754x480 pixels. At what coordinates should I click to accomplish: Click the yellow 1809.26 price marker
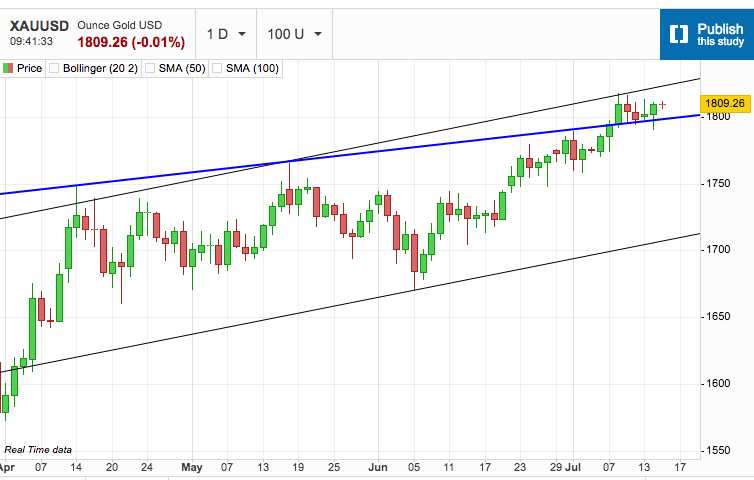725,103
